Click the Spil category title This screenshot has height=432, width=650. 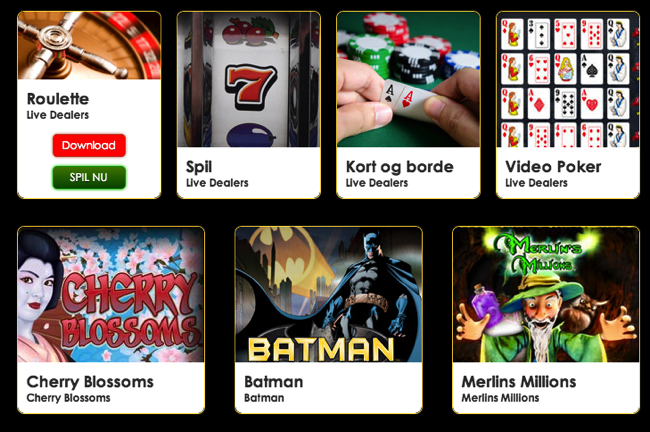coord(199,167)
